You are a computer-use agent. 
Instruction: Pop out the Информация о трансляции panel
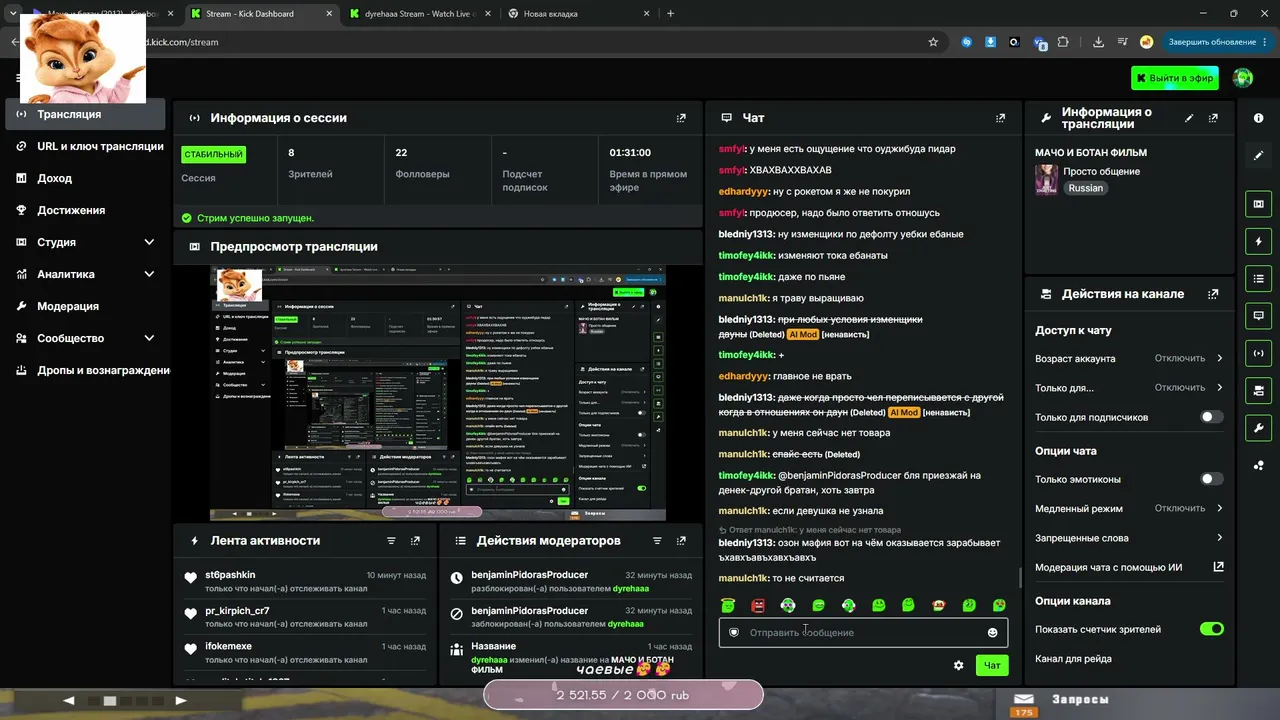pos(1213,118)
